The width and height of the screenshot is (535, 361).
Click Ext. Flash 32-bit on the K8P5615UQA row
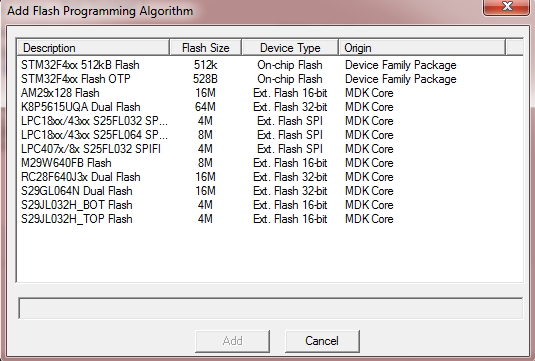(290, 107)
